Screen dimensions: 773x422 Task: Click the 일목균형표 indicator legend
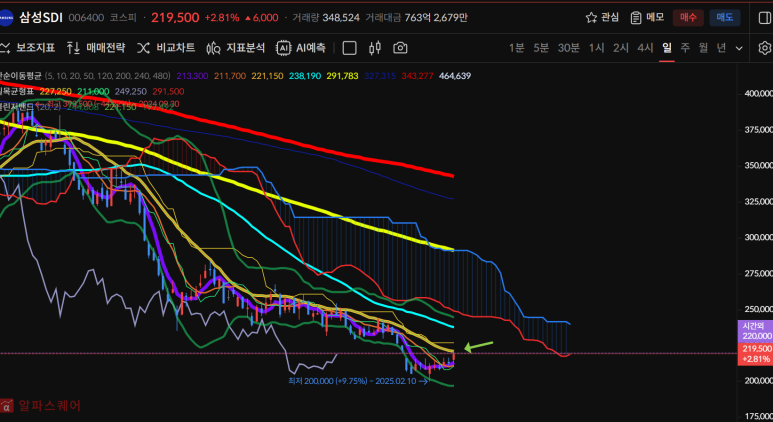(x=17, y=92)
